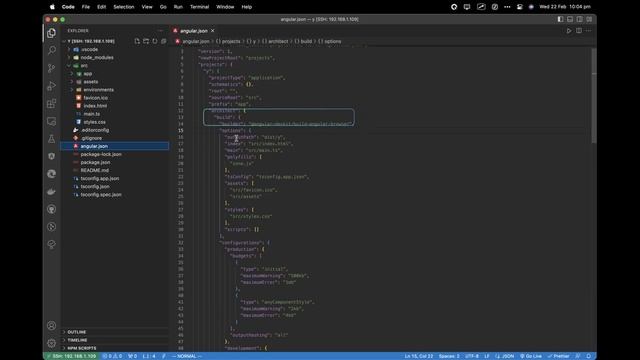Click Go Live in status bar
This screenshot has width=640, height=360.
pos(531,356)
